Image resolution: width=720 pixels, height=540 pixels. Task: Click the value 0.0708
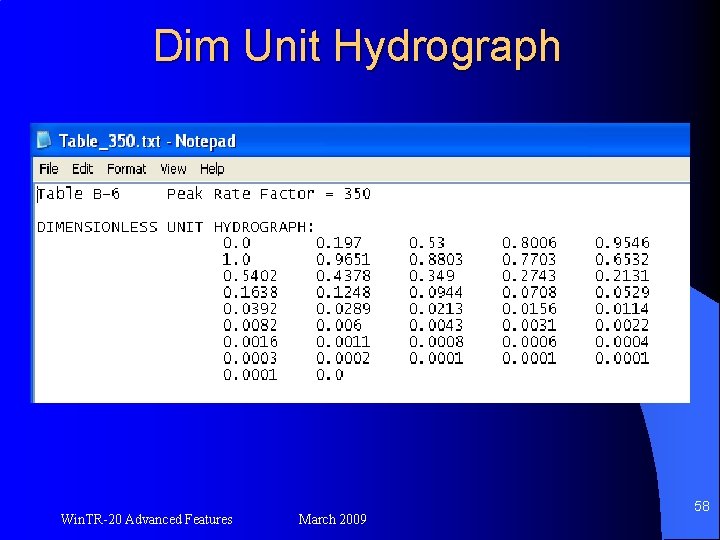pos(529,292)
